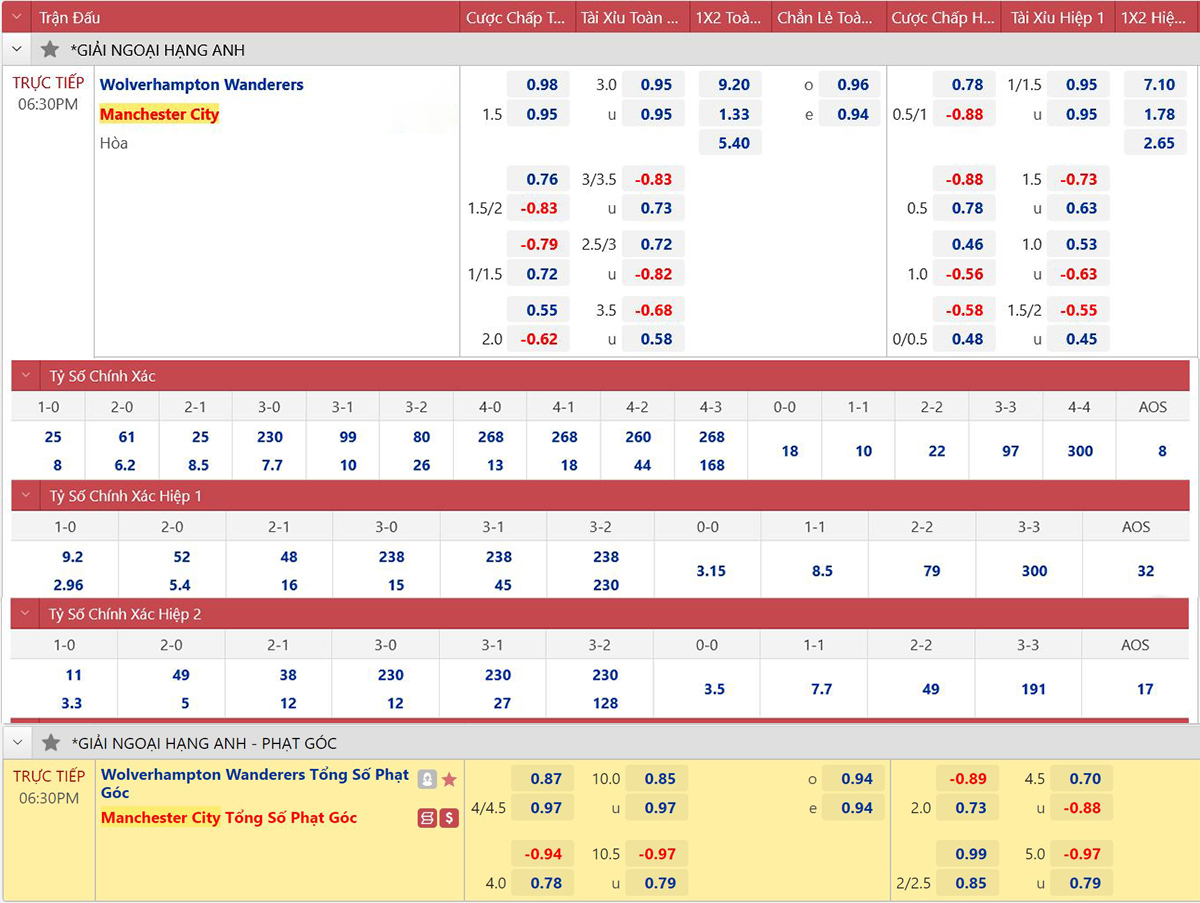The width and height of the screenshot is (1200, 903).
Task: Favorite the Giải Ngoại Hạng Anh league star
Action: (x=50, y=50)
